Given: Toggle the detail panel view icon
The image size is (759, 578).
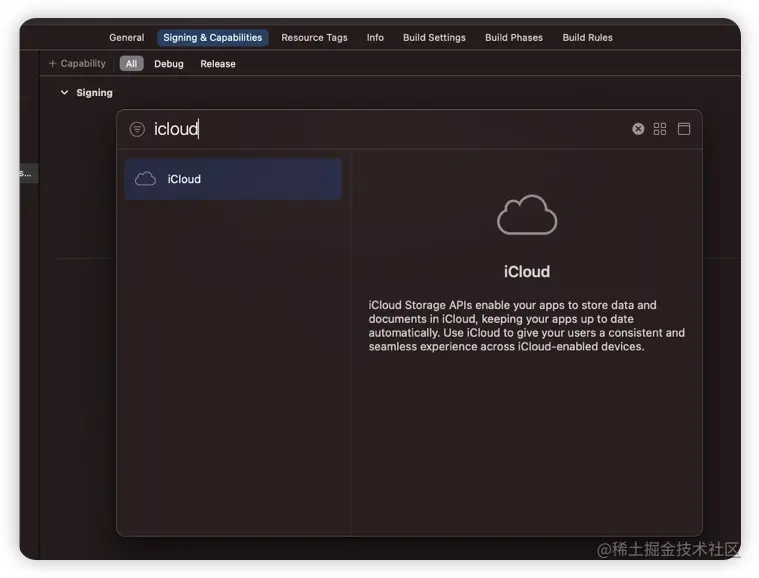Looking at the screenshot, I should coord(683,129).
